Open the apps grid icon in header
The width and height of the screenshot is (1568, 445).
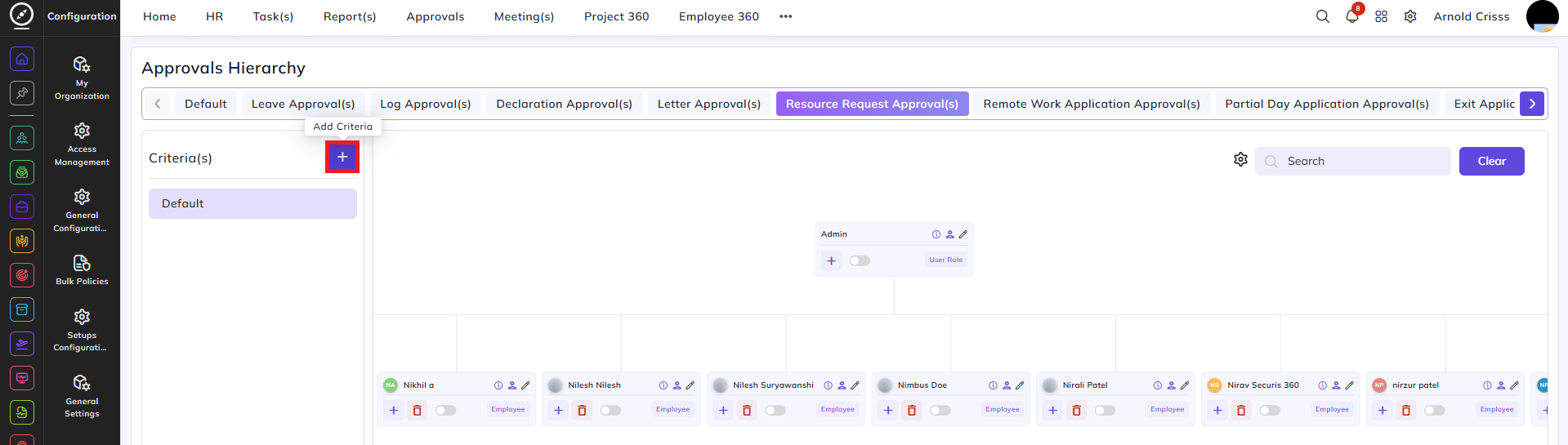tap(1381, 16)
